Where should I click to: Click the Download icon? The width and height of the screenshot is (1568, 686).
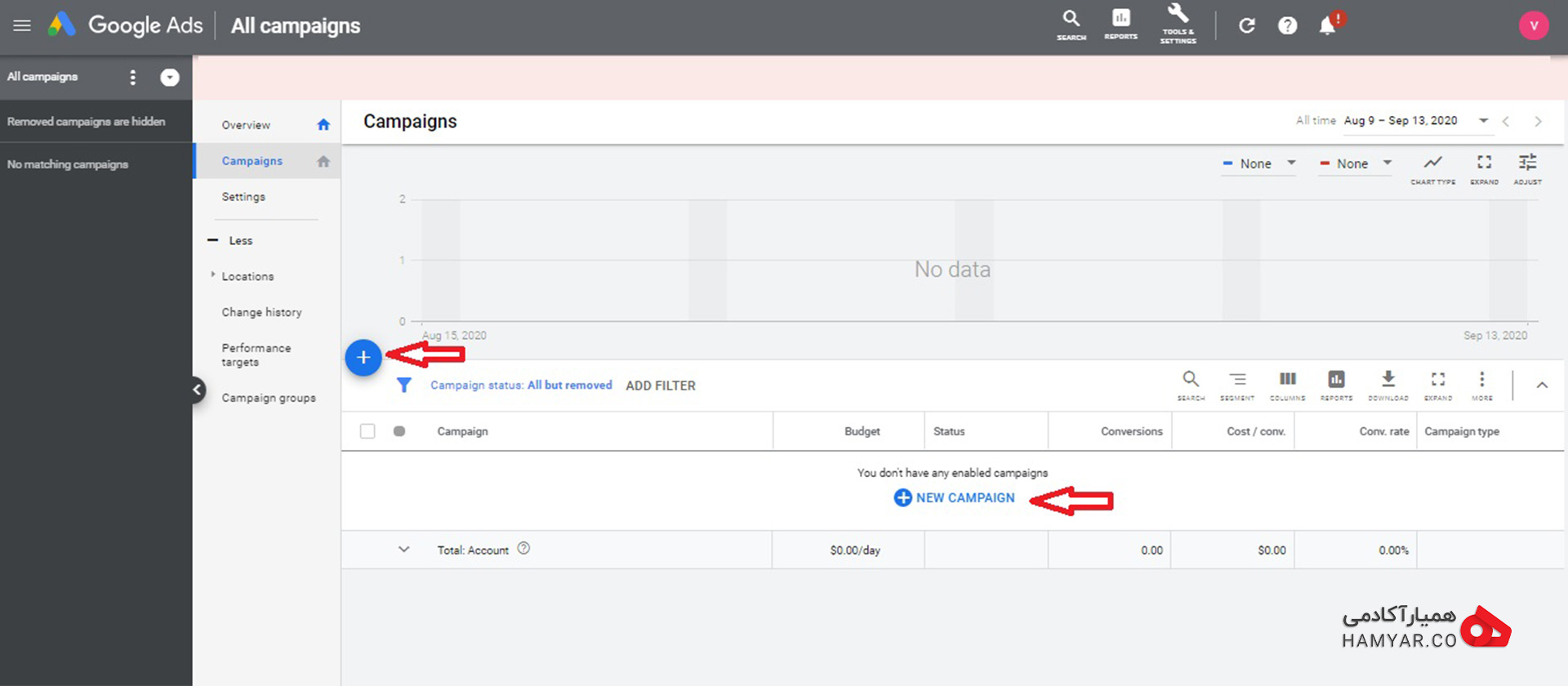coord(1388,385)
